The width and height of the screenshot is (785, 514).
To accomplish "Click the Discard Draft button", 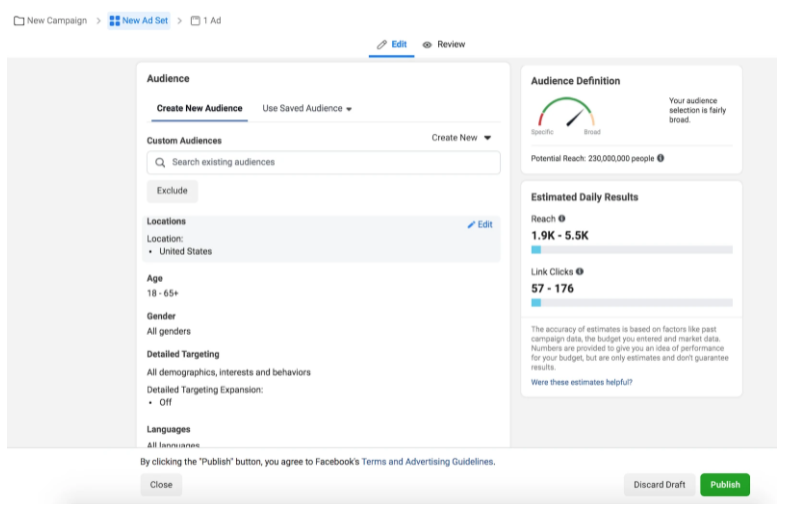I will pyautogui.click(x=659, y=484).
